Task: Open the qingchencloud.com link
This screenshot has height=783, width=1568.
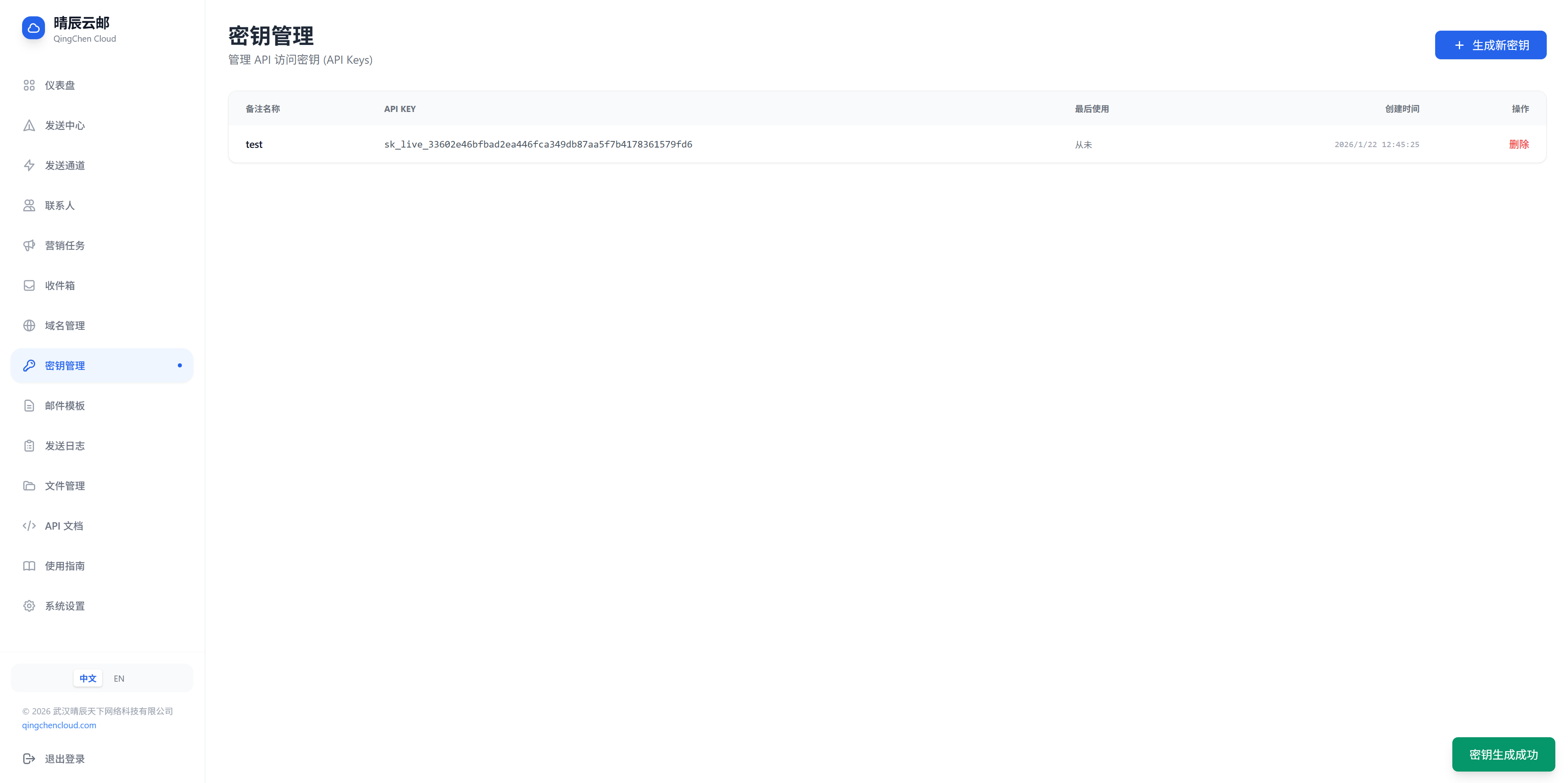Action: 59,725
